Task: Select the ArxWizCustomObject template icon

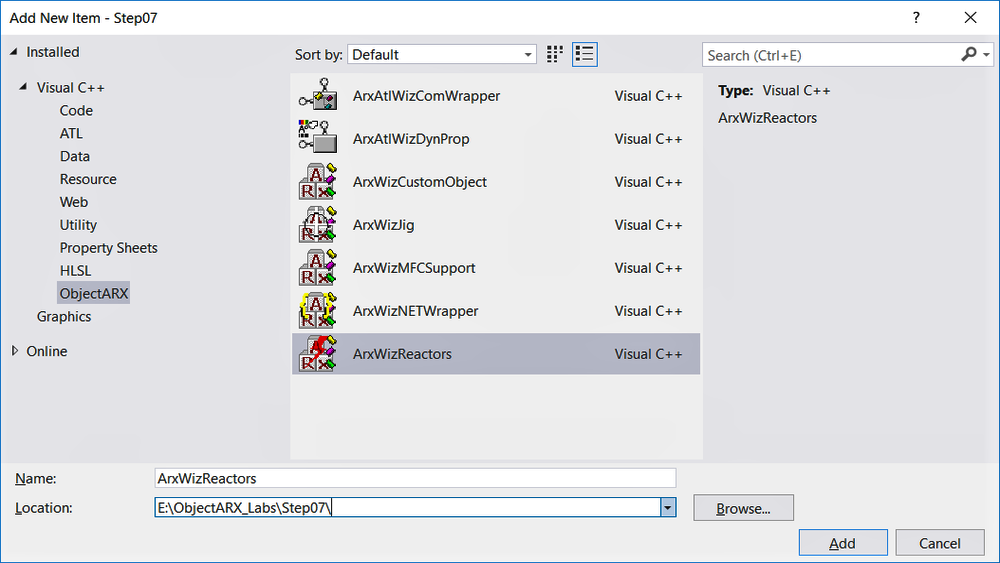Action: (x=318, y=182)
